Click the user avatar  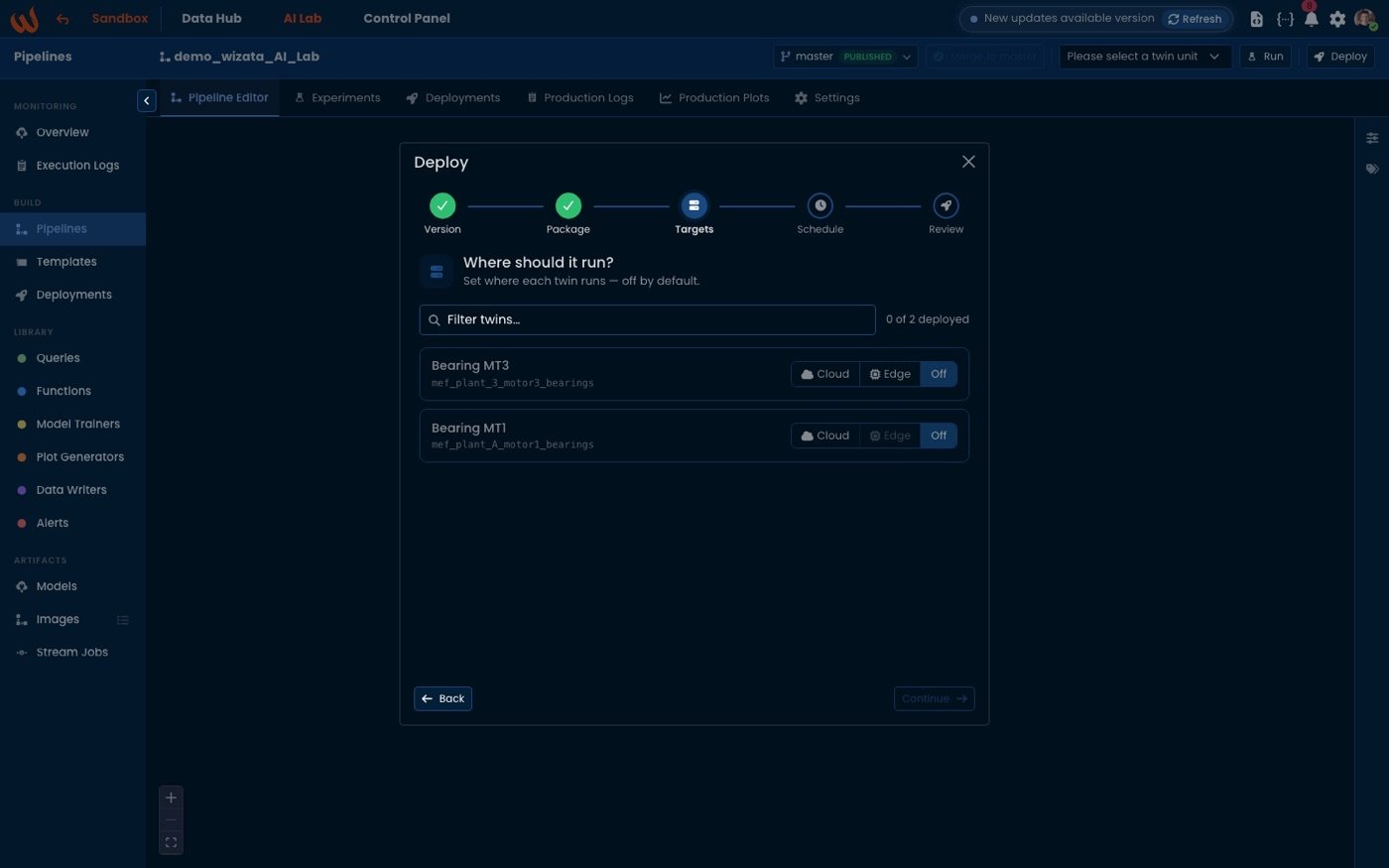1366,19
